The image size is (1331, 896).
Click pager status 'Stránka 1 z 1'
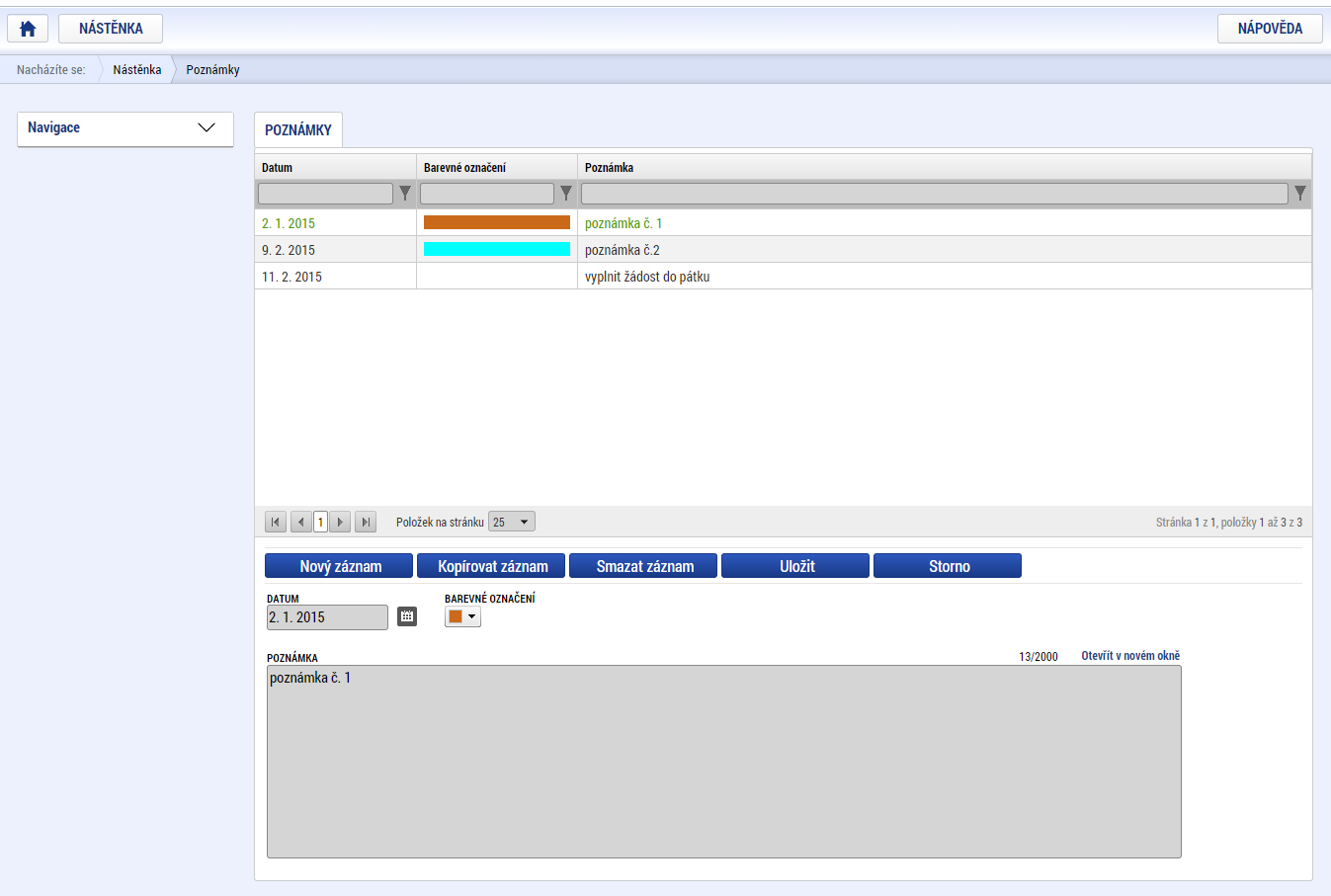1186,523
